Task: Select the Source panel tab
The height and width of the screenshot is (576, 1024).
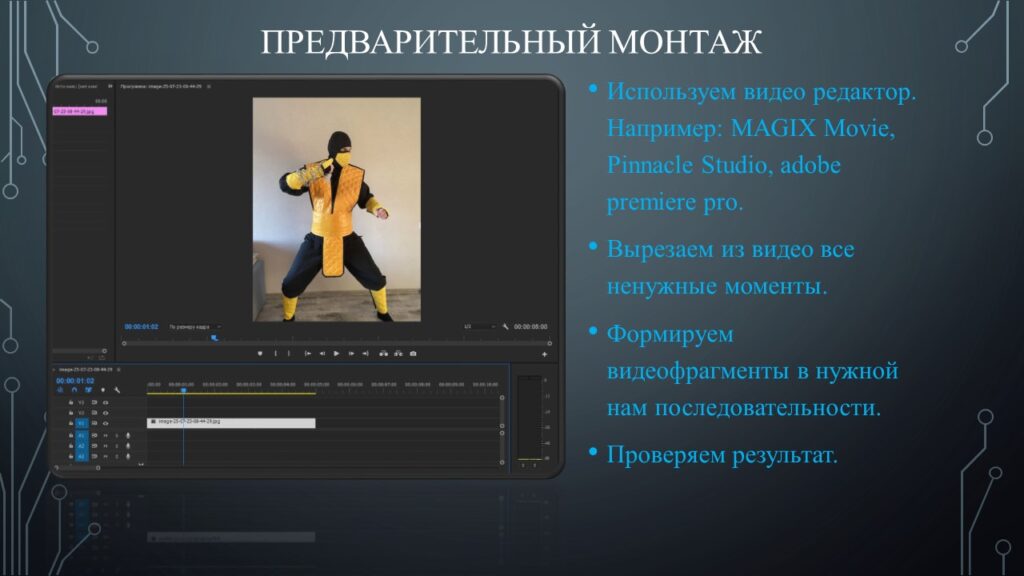Action: click(76, 86)
